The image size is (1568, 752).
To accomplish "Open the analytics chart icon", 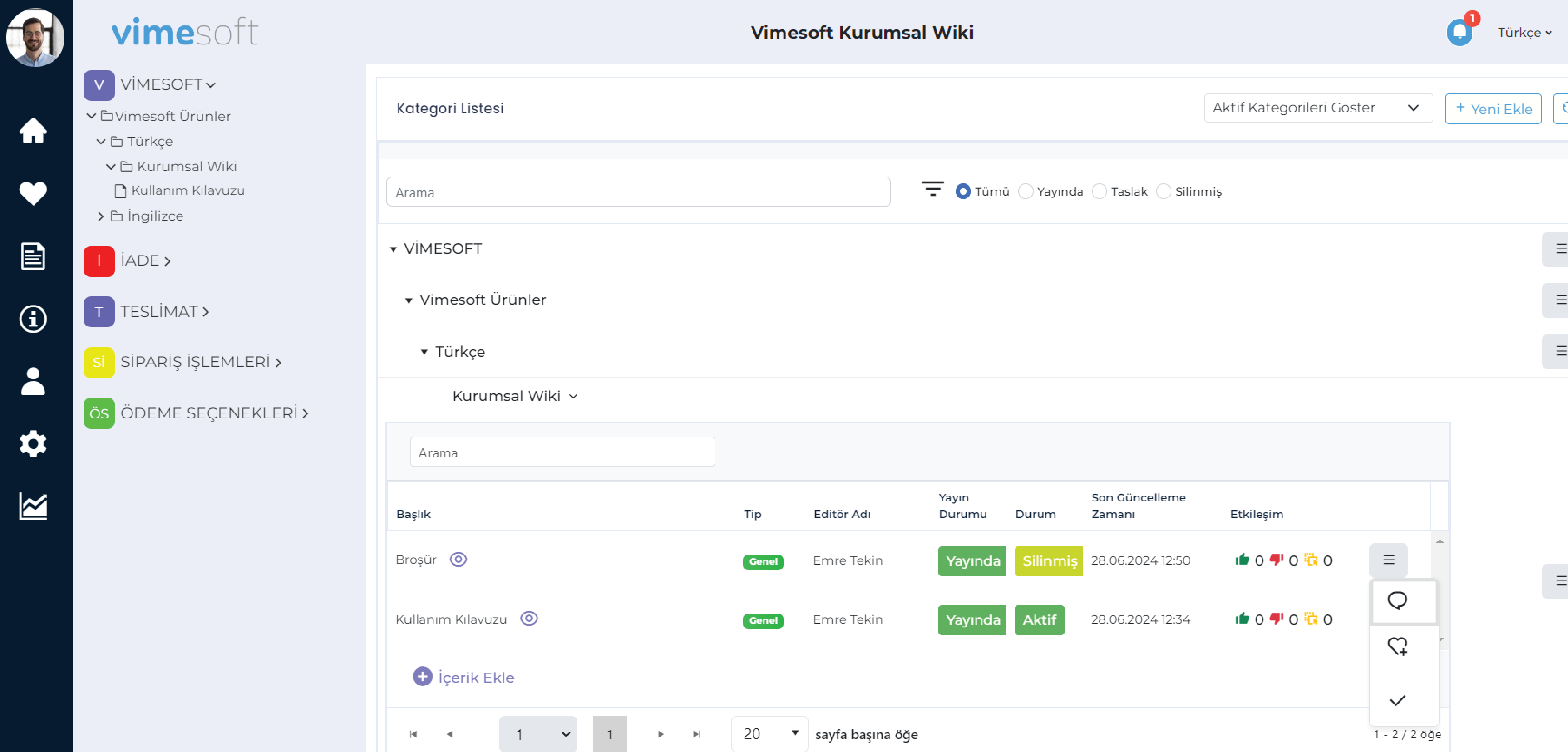I will [33, 506].
